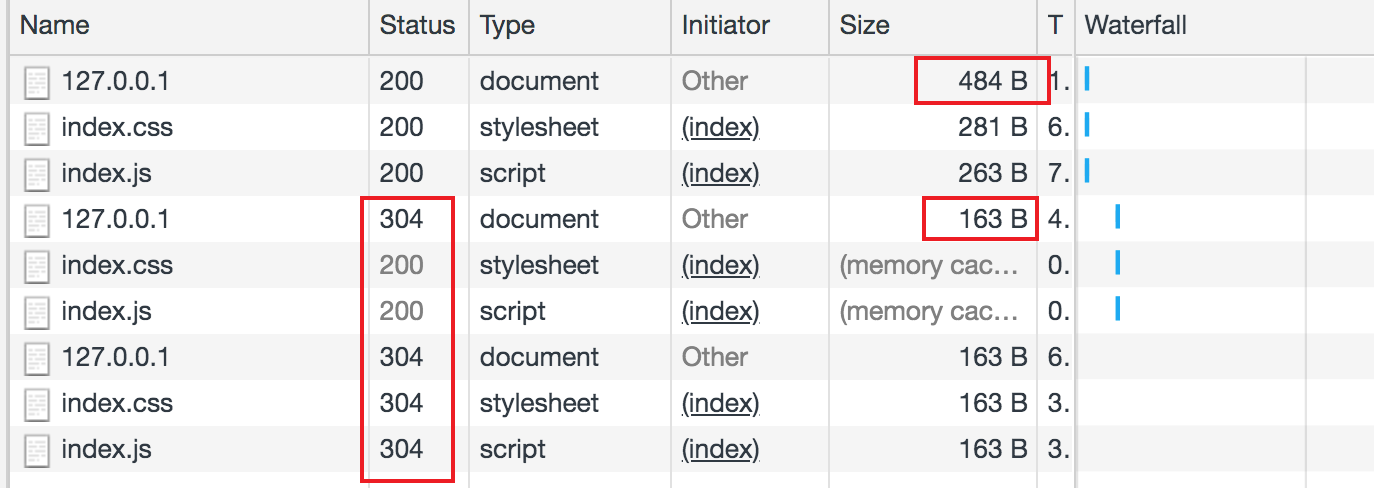The height and width of the screenshot is (488, 1374).
Task: Click the 281 B size cell
Action: point(992,128)
